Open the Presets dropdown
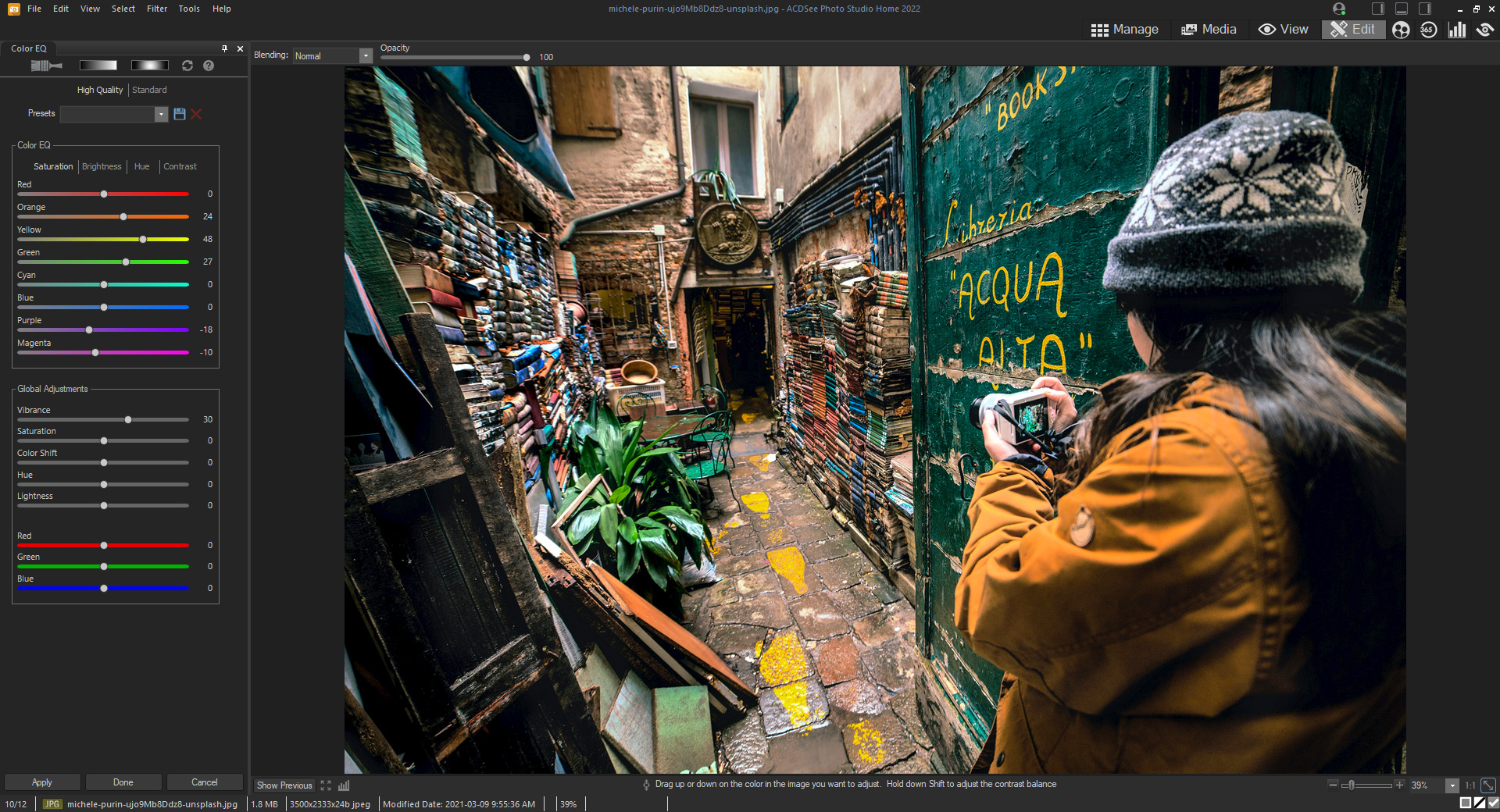The height and width of the screenshot is (812, 1500). click(161, 114)
